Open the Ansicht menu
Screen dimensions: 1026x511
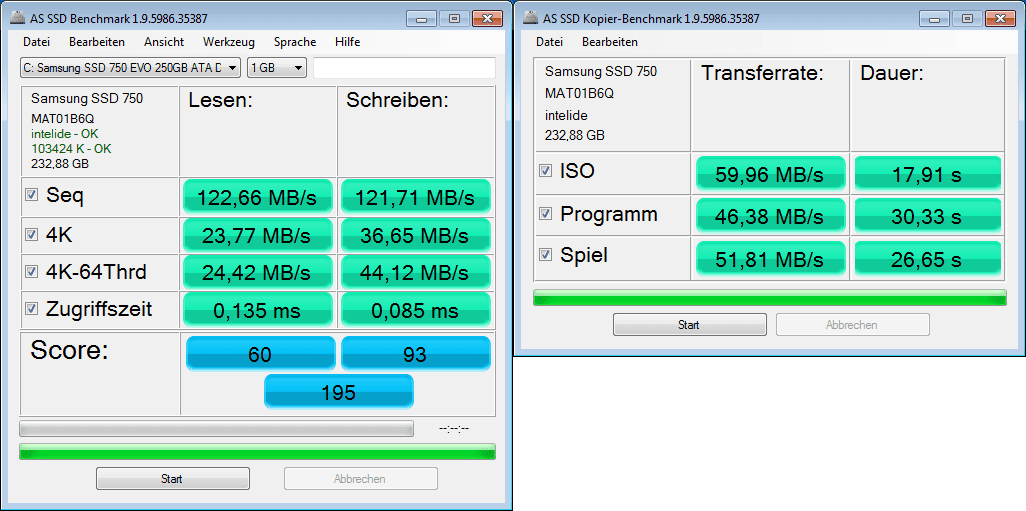[x=164, y=42]
